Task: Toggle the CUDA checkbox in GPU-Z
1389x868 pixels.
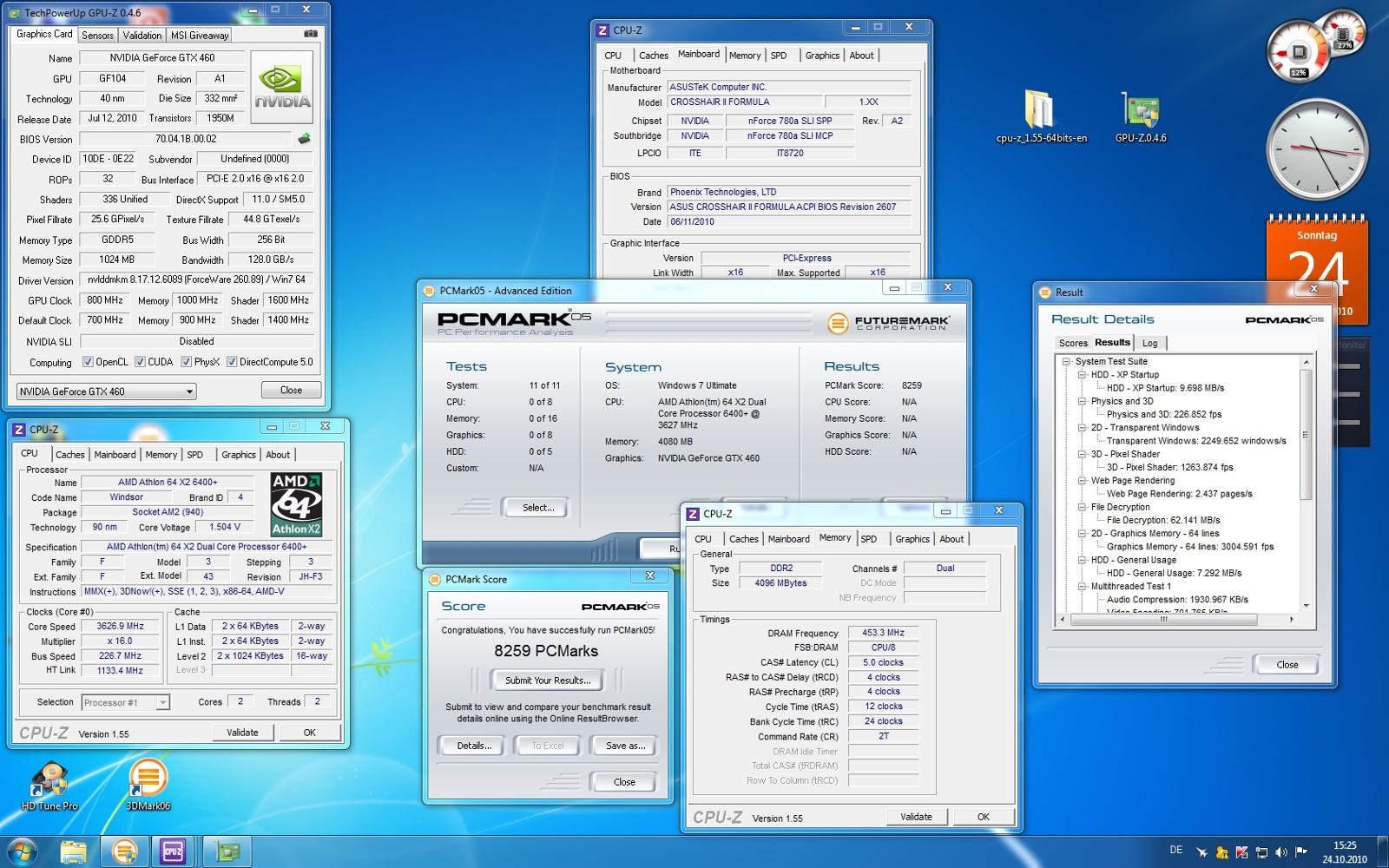Action: pyautogui.click(x=140, y=362)
